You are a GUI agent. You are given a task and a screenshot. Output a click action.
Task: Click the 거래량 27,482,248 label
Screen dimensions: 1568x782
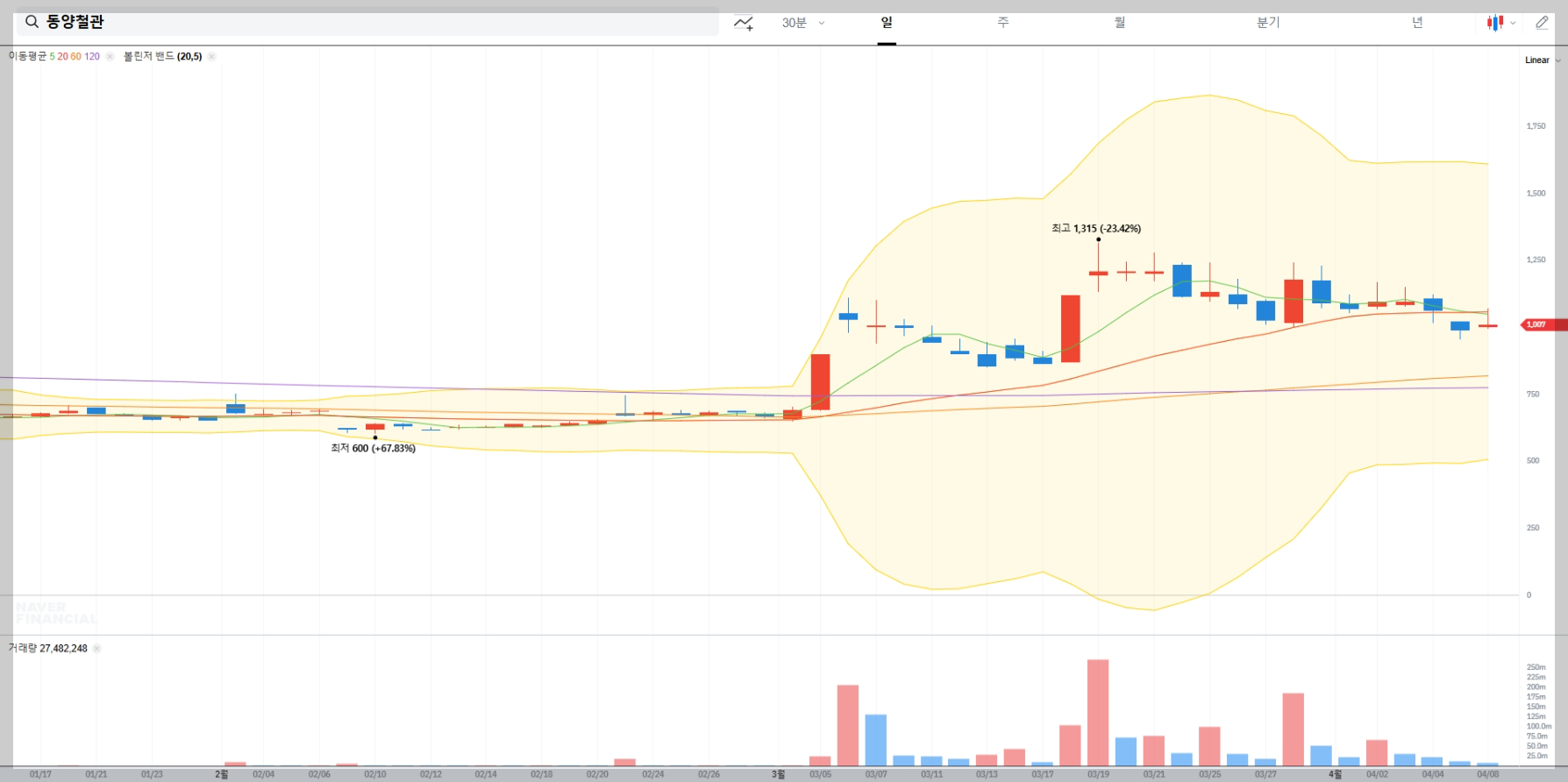point(47,649)
